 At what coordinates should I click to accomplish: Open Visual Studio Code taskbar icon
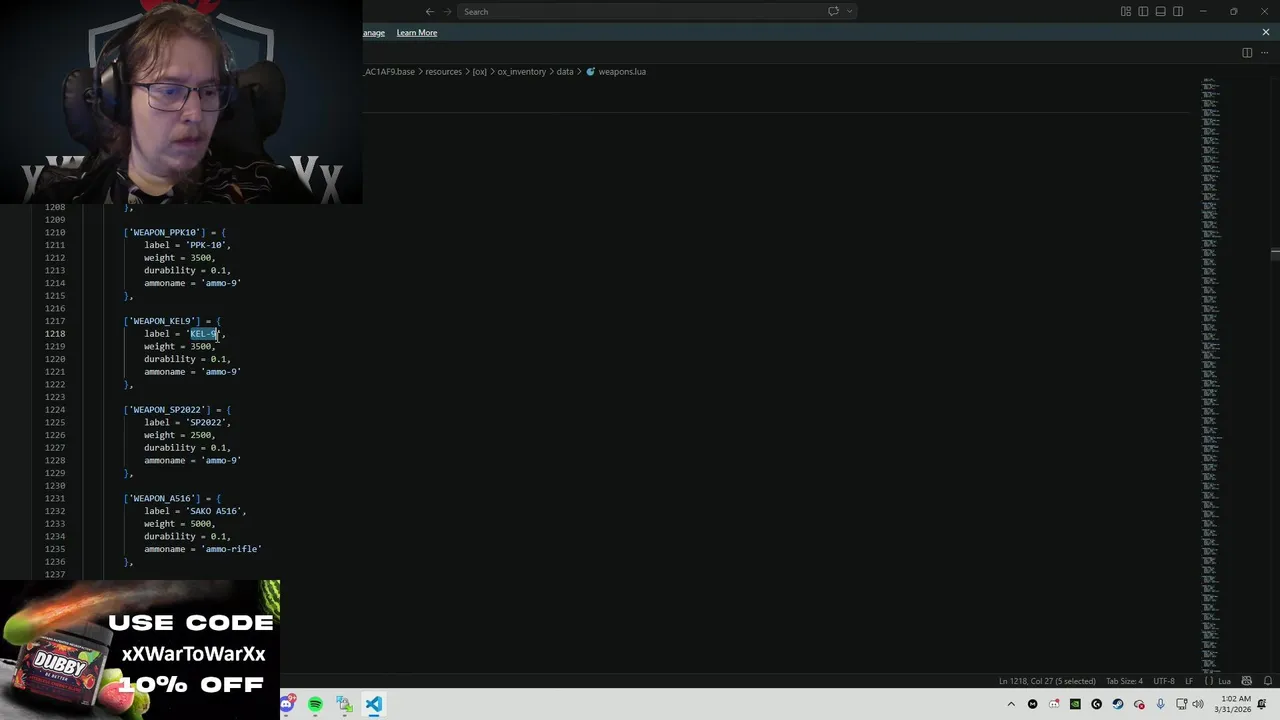tap(373, 705)
